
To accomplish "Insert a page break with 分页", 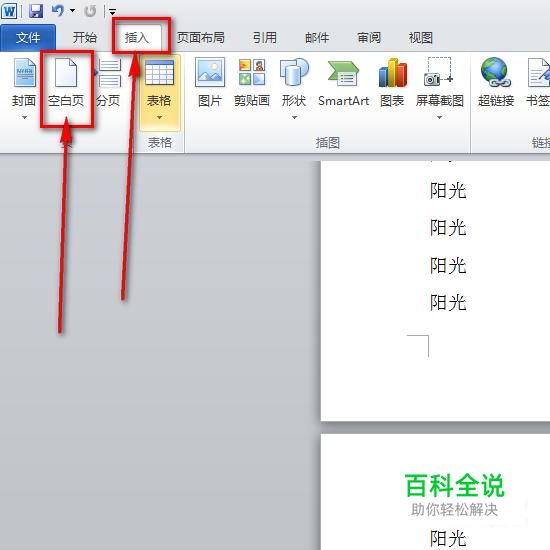I will [109, 83].
